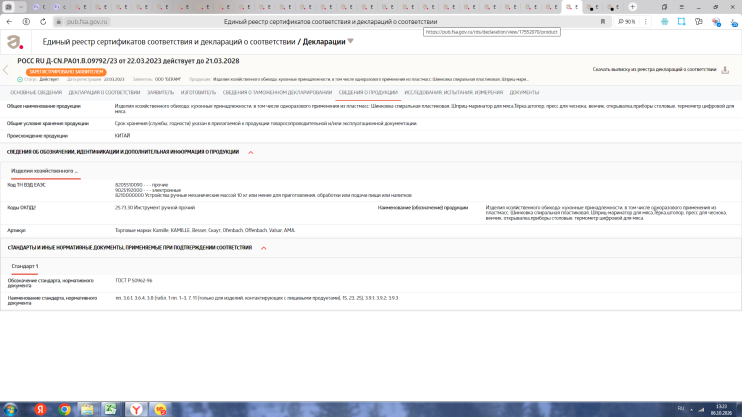The height and width of the screenshot is (417, 742).
Task: Reload the page with the refresh icon
Action: click(43, 22)
